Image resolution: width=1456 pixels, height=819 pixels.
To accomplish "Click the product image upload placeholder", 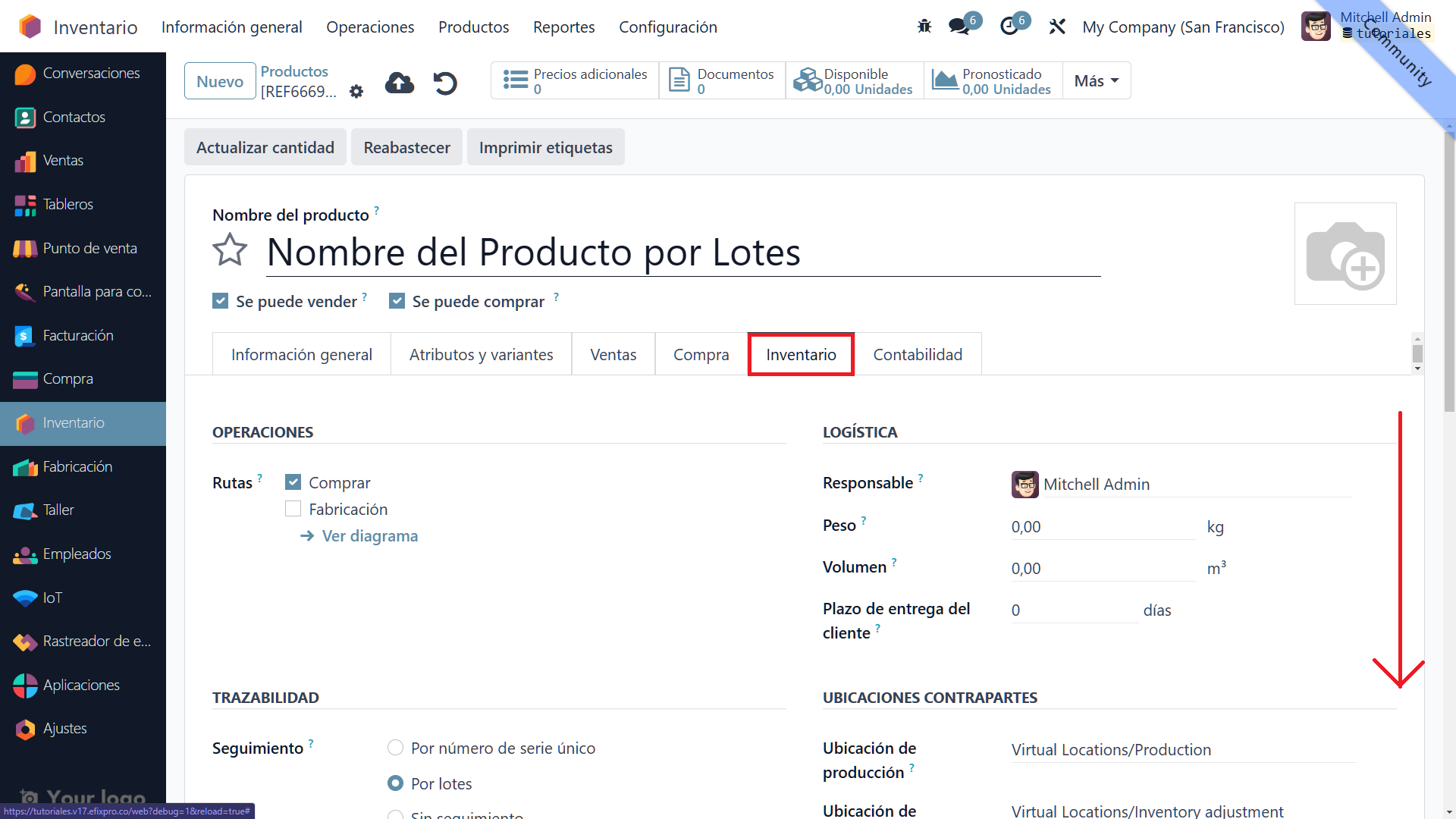I will pyautogui.click(x=1345, y=254).
